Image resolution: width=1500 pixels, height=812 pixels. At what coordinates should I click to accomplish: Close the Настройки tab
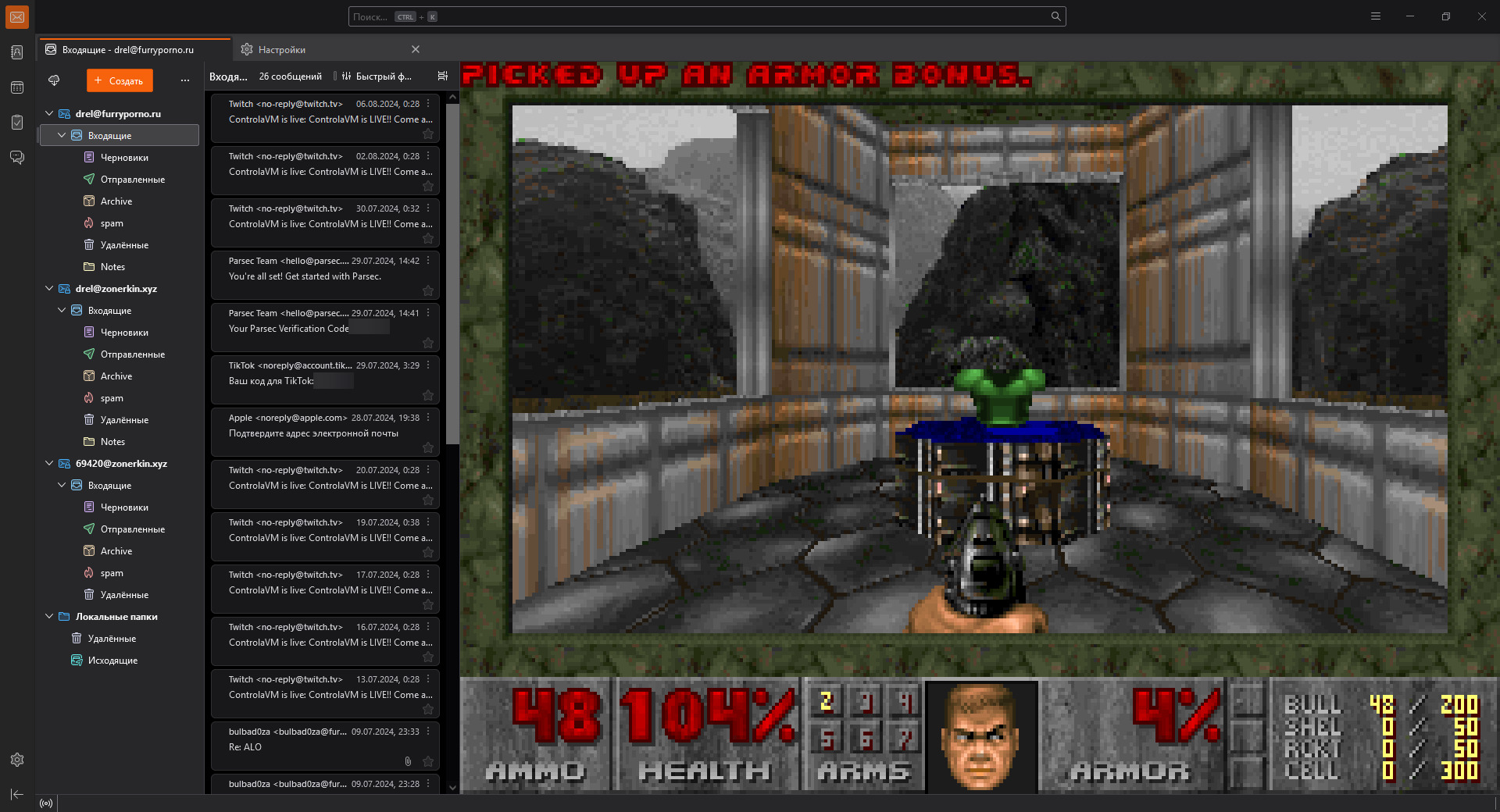coord(416,49)
